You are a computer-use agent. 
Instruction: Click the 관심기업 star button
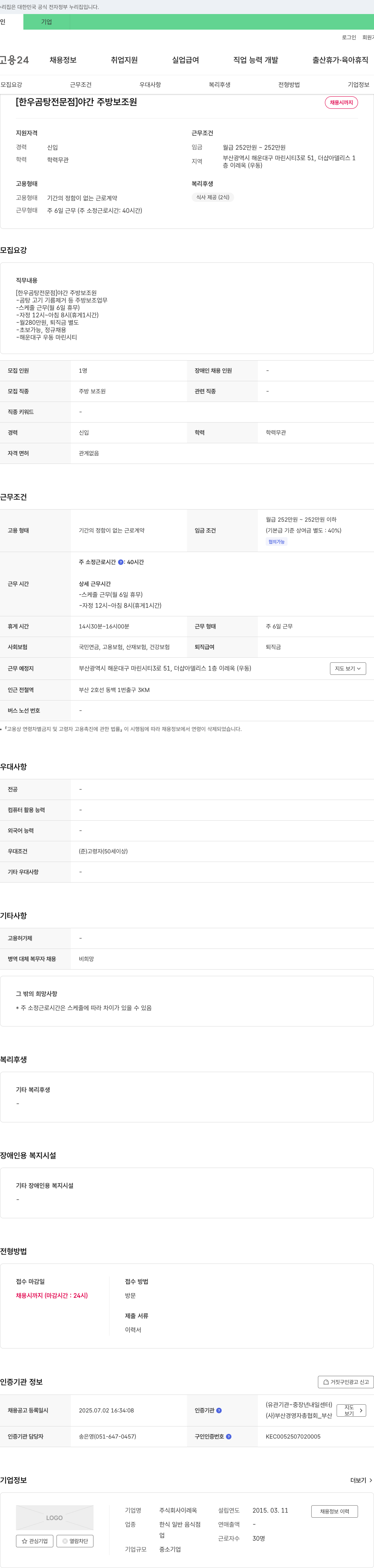(x=35, y=1541)
